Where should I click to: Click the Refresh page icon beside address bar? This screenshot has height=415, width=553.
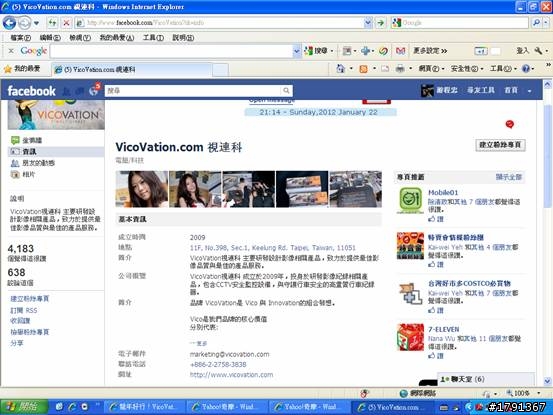[x=53, y=23]
